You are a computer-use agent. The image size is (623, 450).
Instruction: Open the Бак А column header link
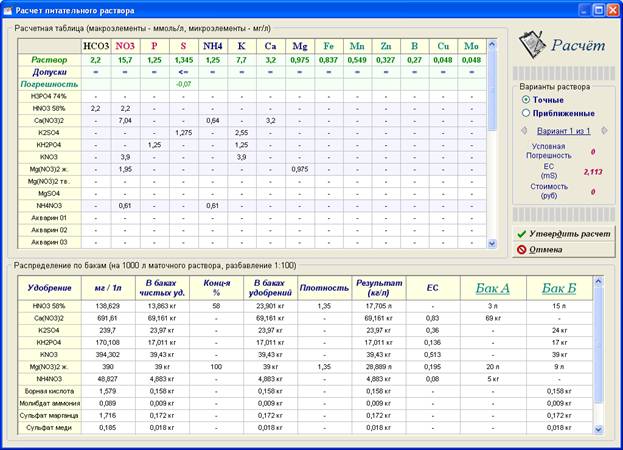(x=492, y=288)
